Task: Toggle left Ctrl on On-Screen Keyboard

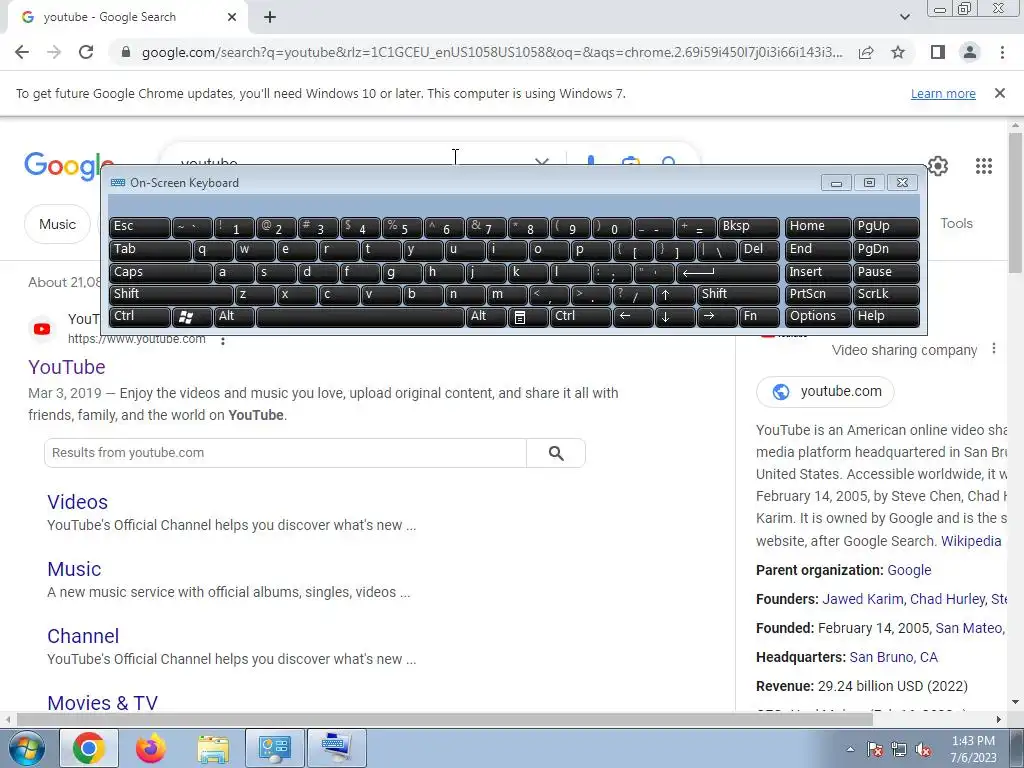Action: (x=139, y=316)
